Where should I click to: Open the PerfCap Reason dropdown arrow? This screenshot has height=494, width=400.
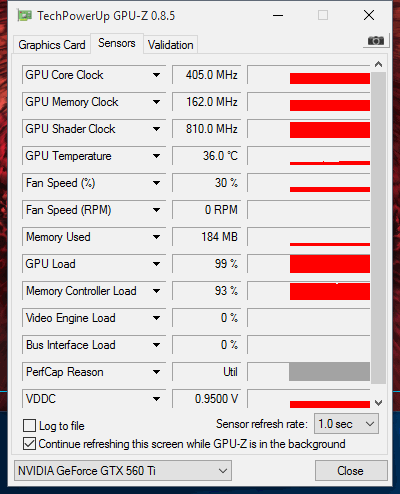(156, 372)
